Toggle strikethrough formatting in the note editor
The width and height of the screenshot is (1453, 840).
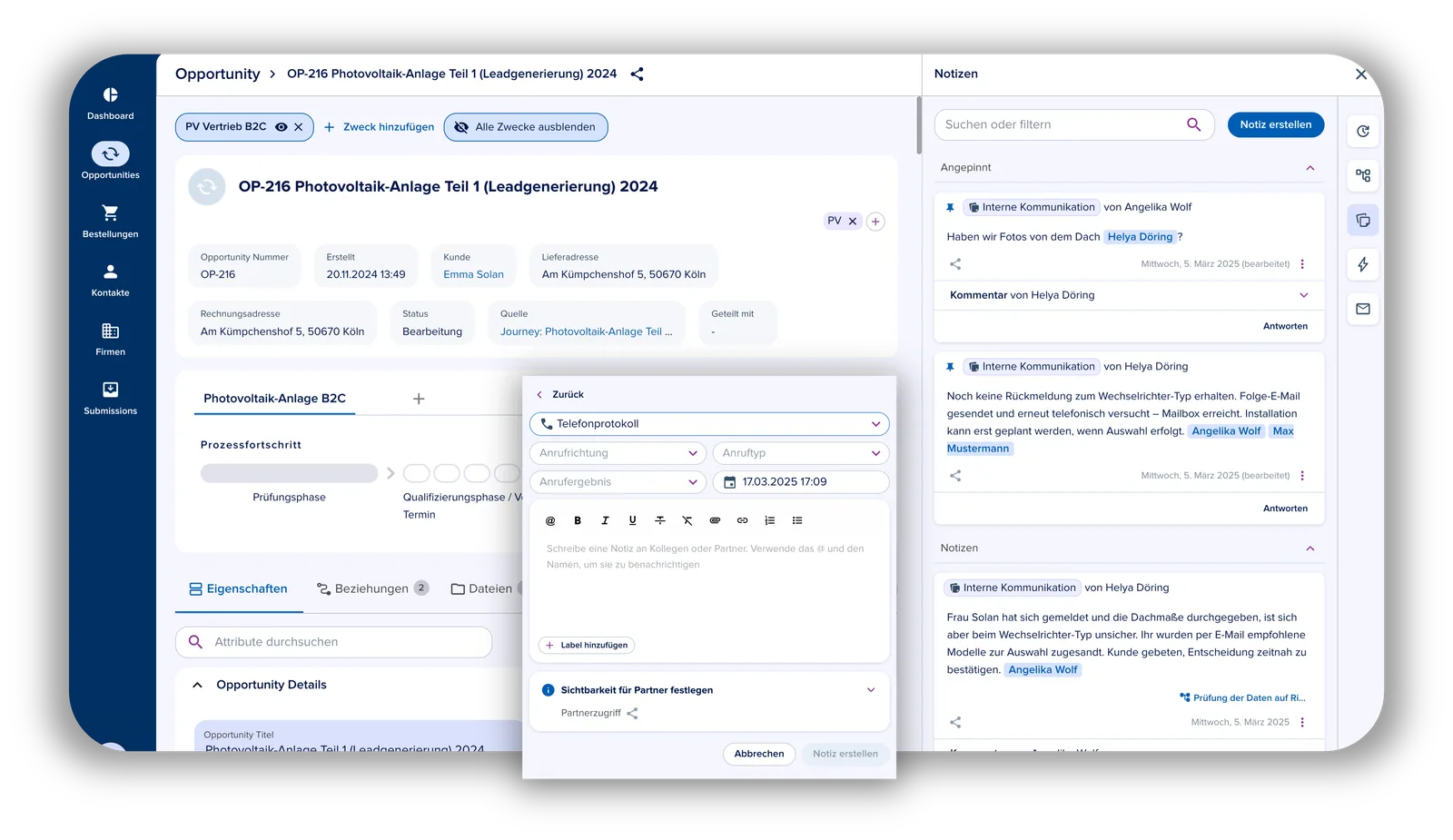click(660, 521)
